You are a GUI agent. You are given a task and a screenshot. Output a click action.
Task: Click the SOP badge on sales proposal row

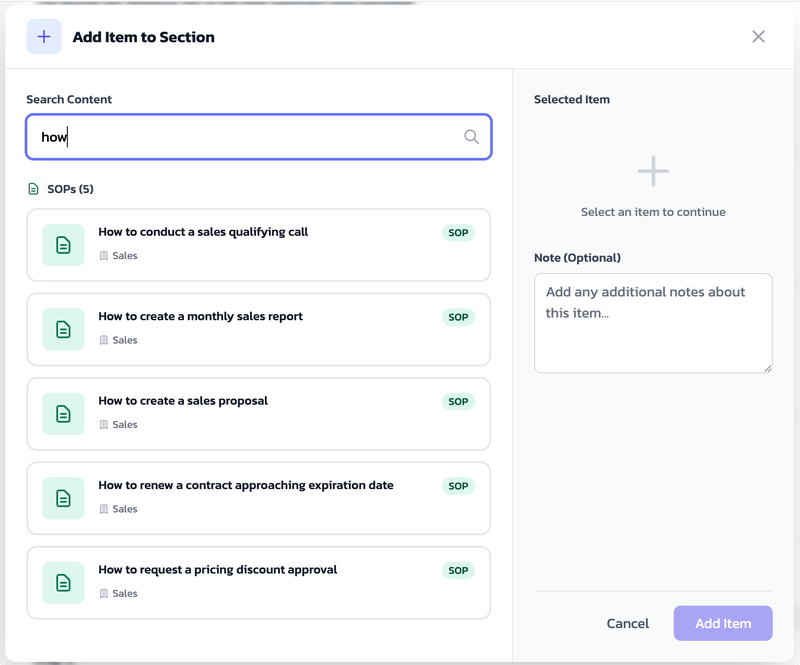point(458,402)
